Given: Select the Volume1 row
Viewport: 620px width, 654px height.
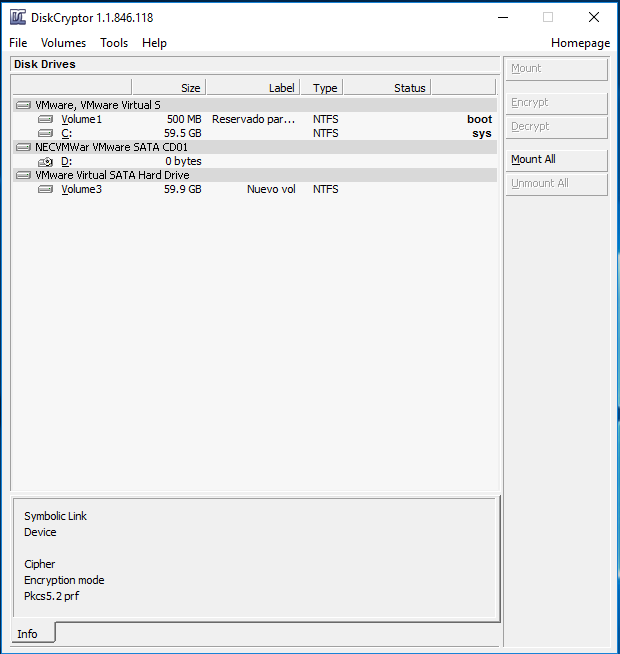Looking at the screenshot, I should point(255,119).
